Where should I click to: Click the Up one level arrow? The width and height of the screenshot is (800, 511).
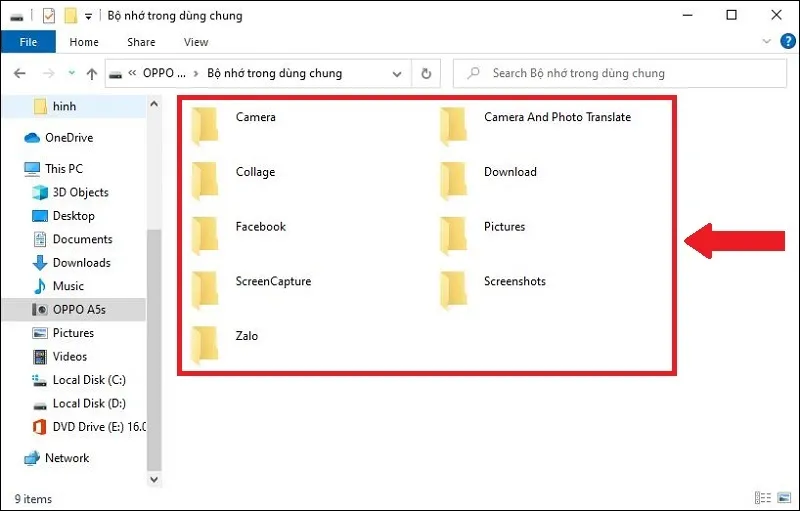coord(92,74)
